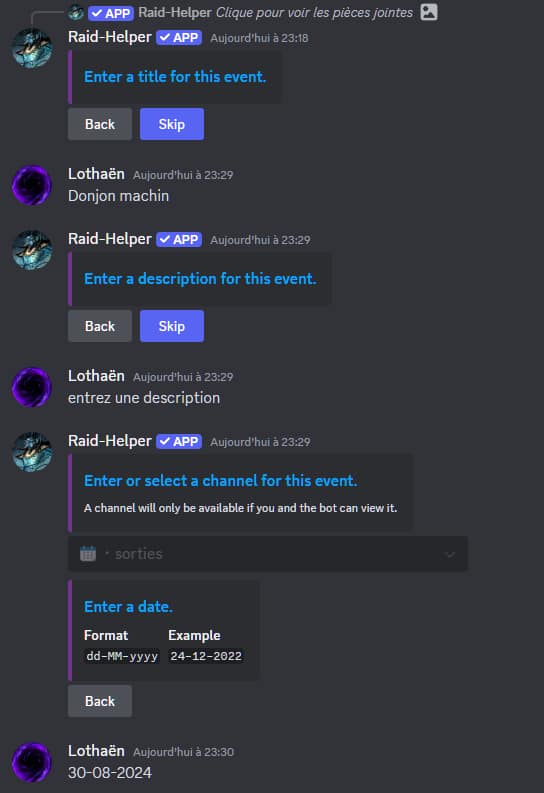Open Lothaën's avatar beside entrez une description
This screenshot has height=793, width=544.
click(32, 387)
